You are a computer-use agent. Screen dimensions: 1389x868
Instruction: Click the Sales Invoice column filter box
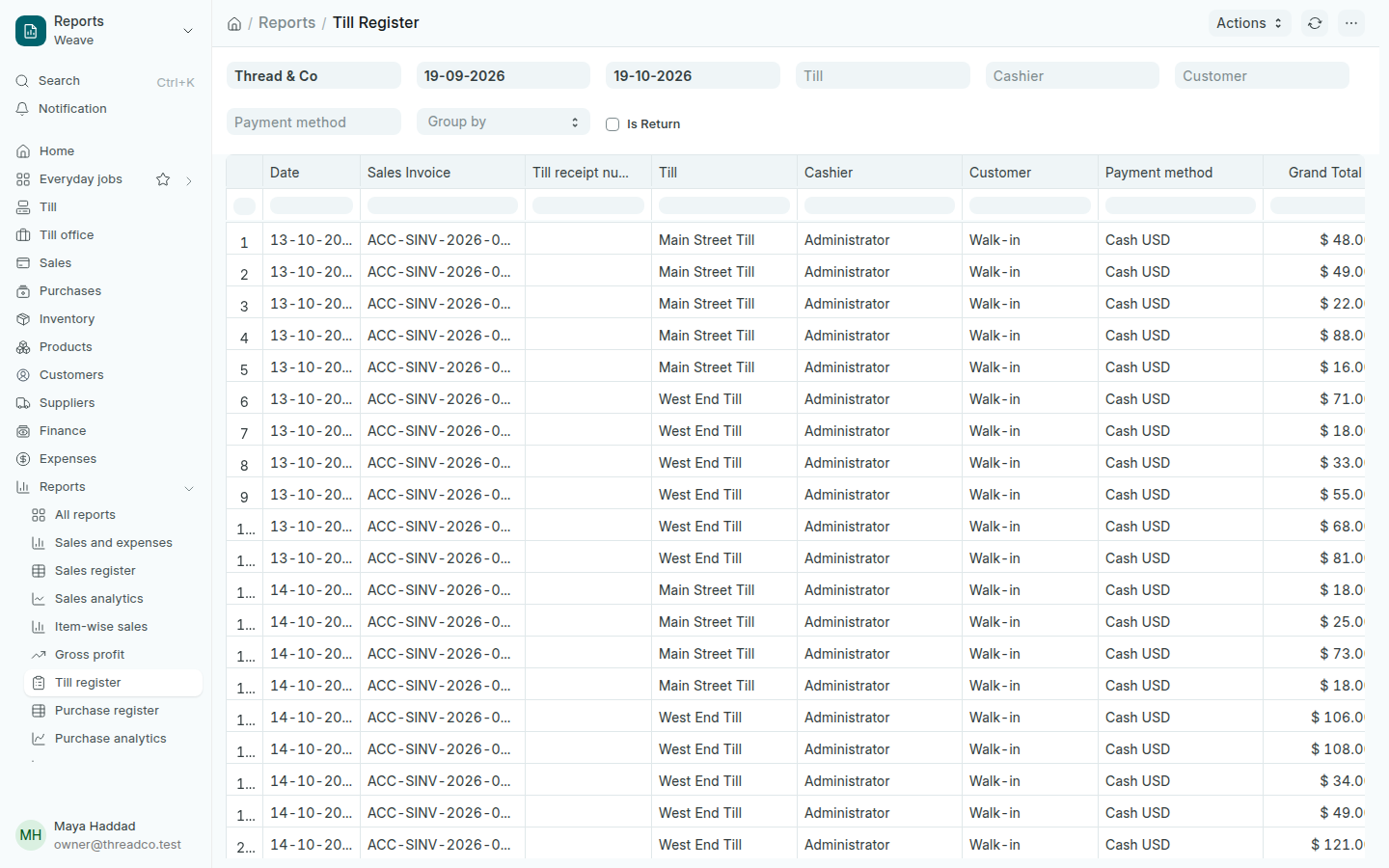point(443,205)
